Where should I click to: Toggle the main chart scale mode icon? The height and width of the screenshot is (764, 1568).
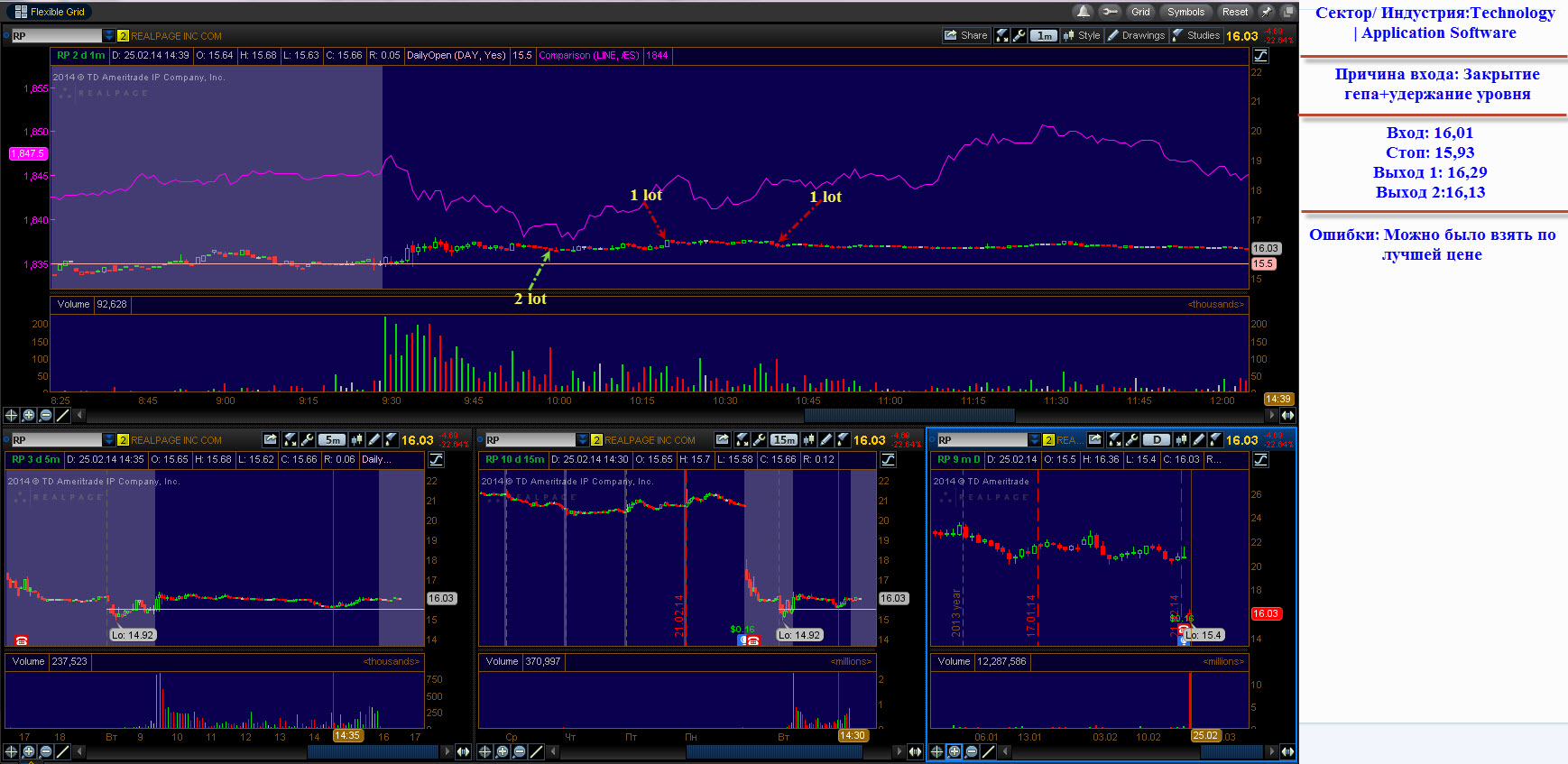pos(1260,56)
